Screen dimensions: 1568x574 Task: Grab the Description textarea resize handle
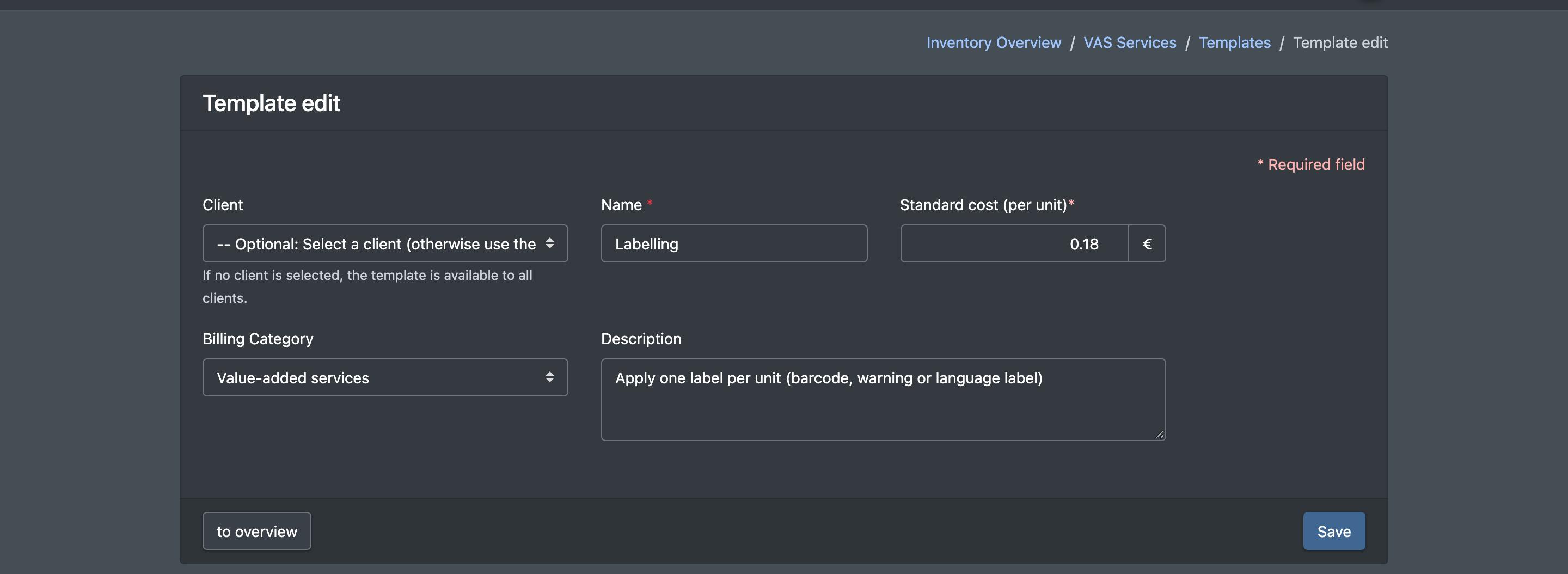(1159, 434)
